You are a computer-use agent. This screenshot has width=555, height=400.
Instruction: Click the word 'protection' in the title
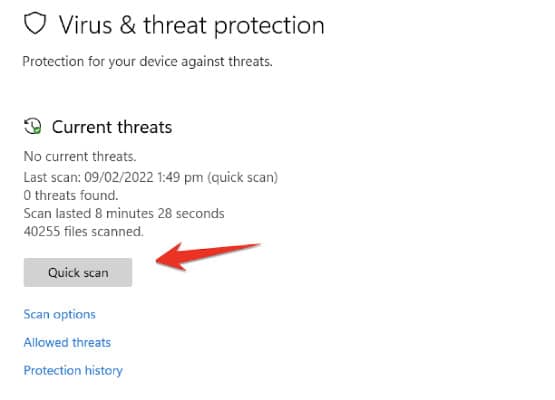tap(269, 26)
